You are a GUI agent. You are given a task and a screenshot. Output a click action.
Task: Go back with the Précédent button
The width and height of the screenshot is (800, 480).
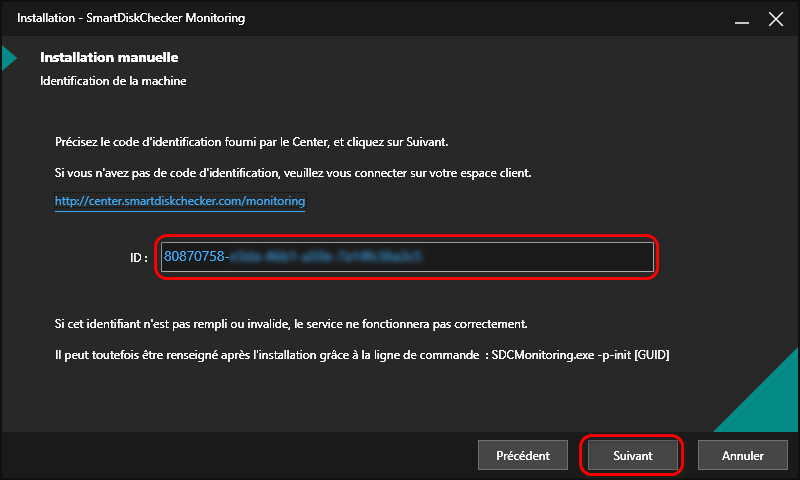point(523,455)
